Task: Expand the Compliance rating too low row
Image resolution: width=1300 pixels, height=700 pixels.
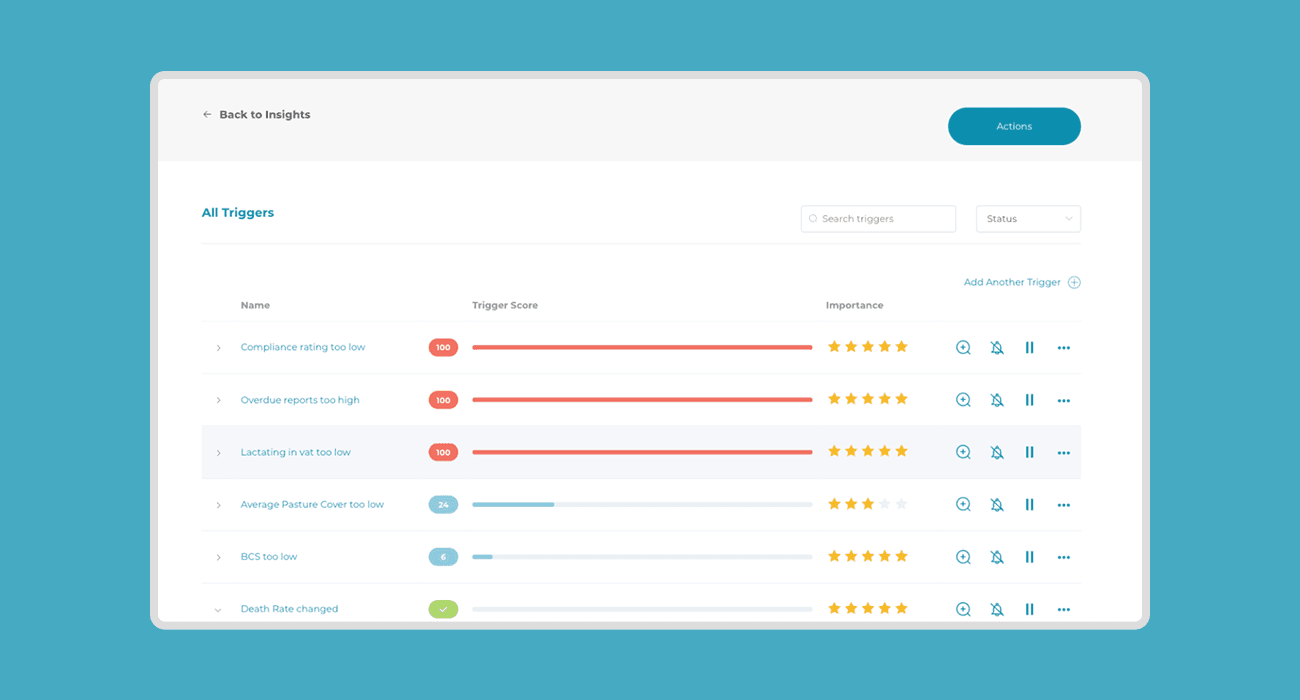Action: pos(218,347)
